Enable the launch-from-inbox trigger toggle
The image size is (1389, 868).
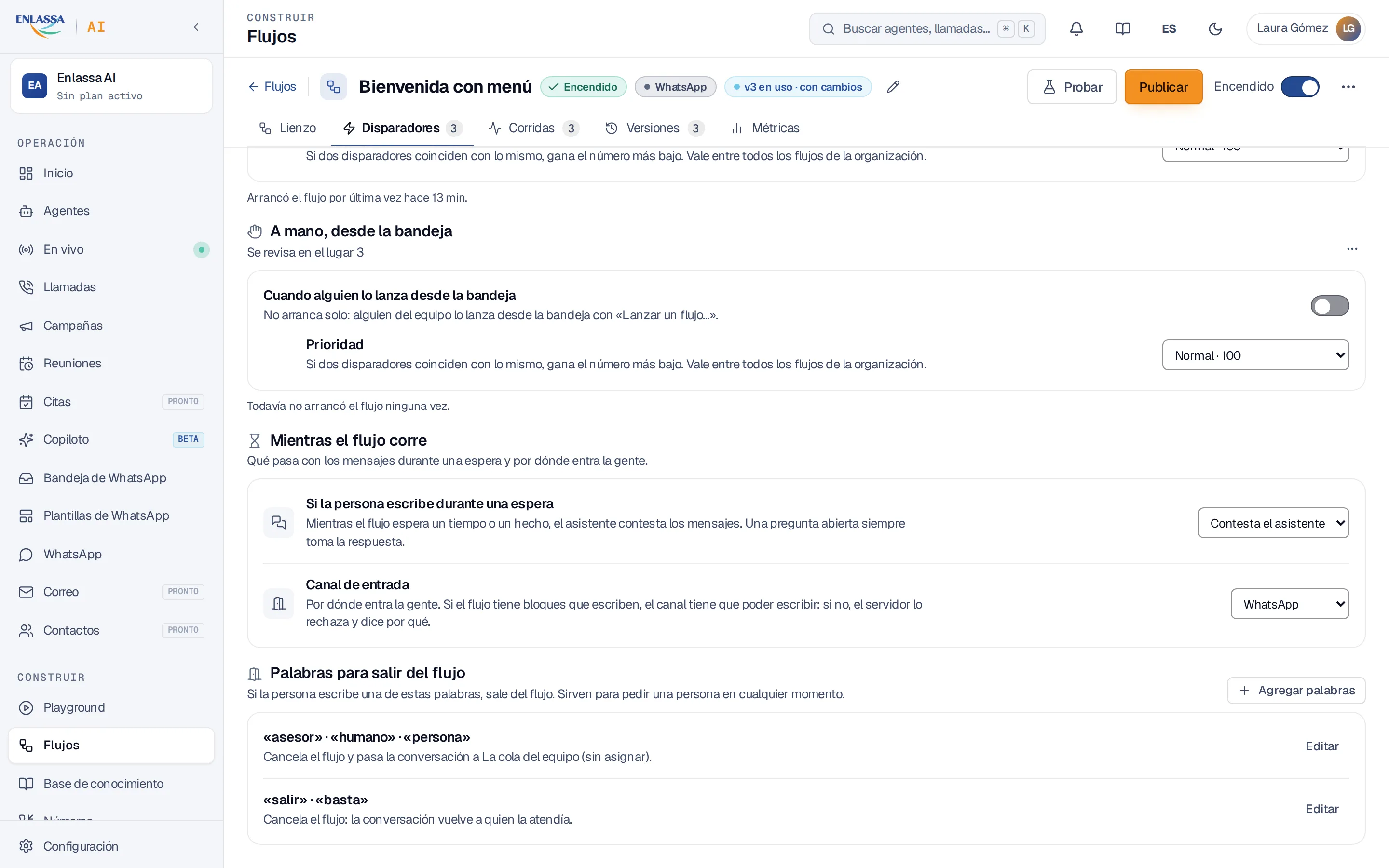coord(1330,306)
